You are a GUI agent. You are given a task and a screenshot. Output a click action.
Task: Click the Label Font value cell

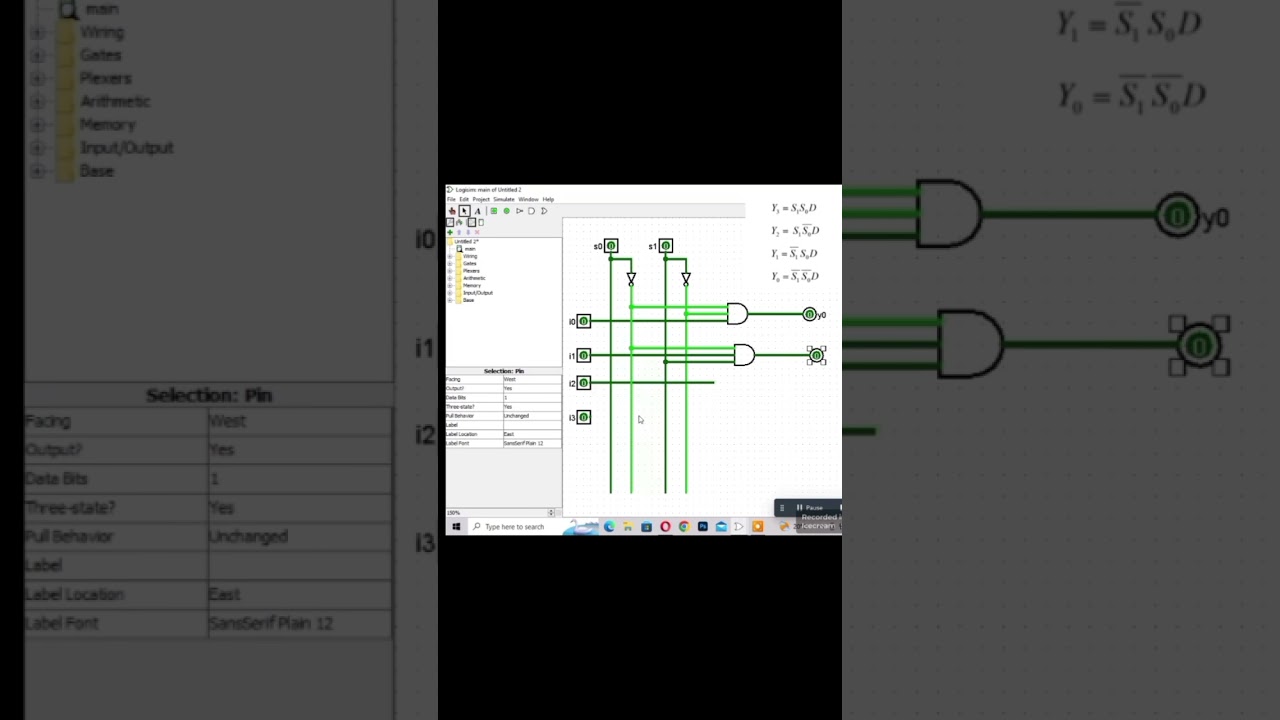click(x=532, y=443)
